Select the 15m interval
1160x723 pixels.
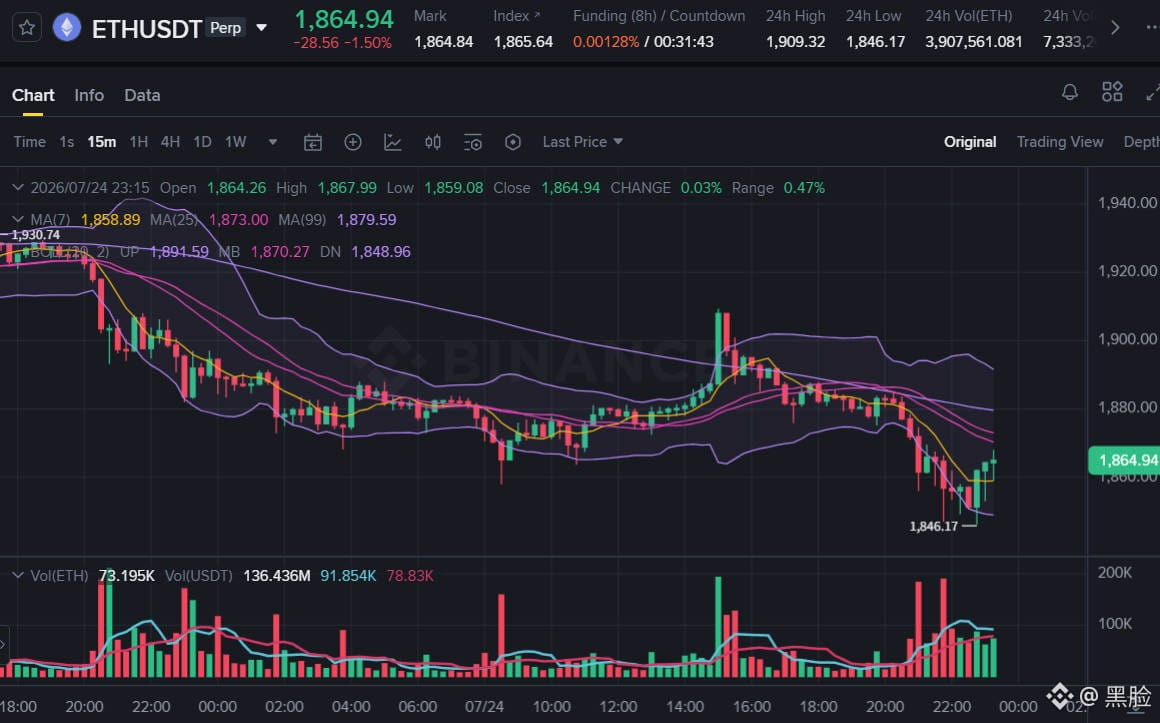point(101,141)
